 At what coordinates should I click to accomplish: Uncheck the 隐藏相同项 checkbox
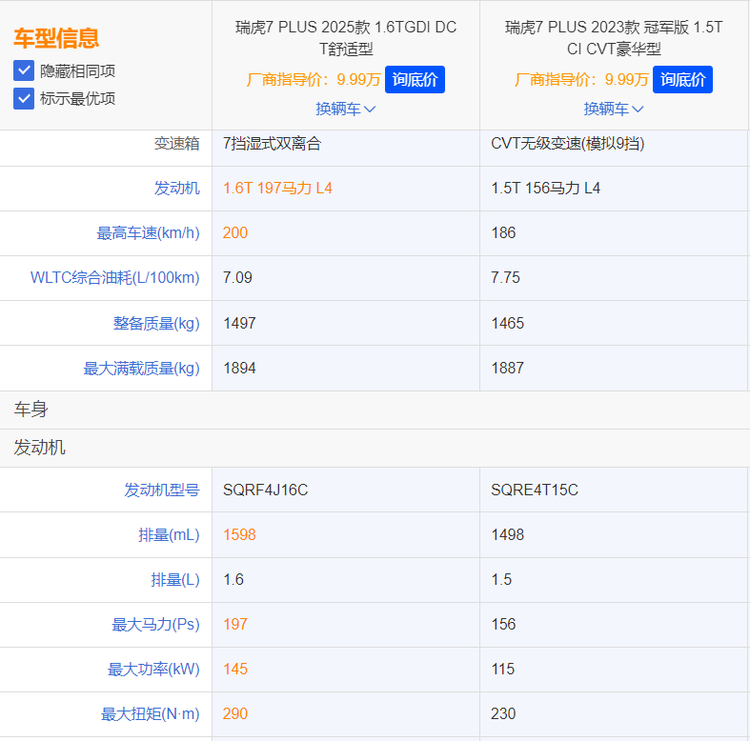click(x=24, y=71)
